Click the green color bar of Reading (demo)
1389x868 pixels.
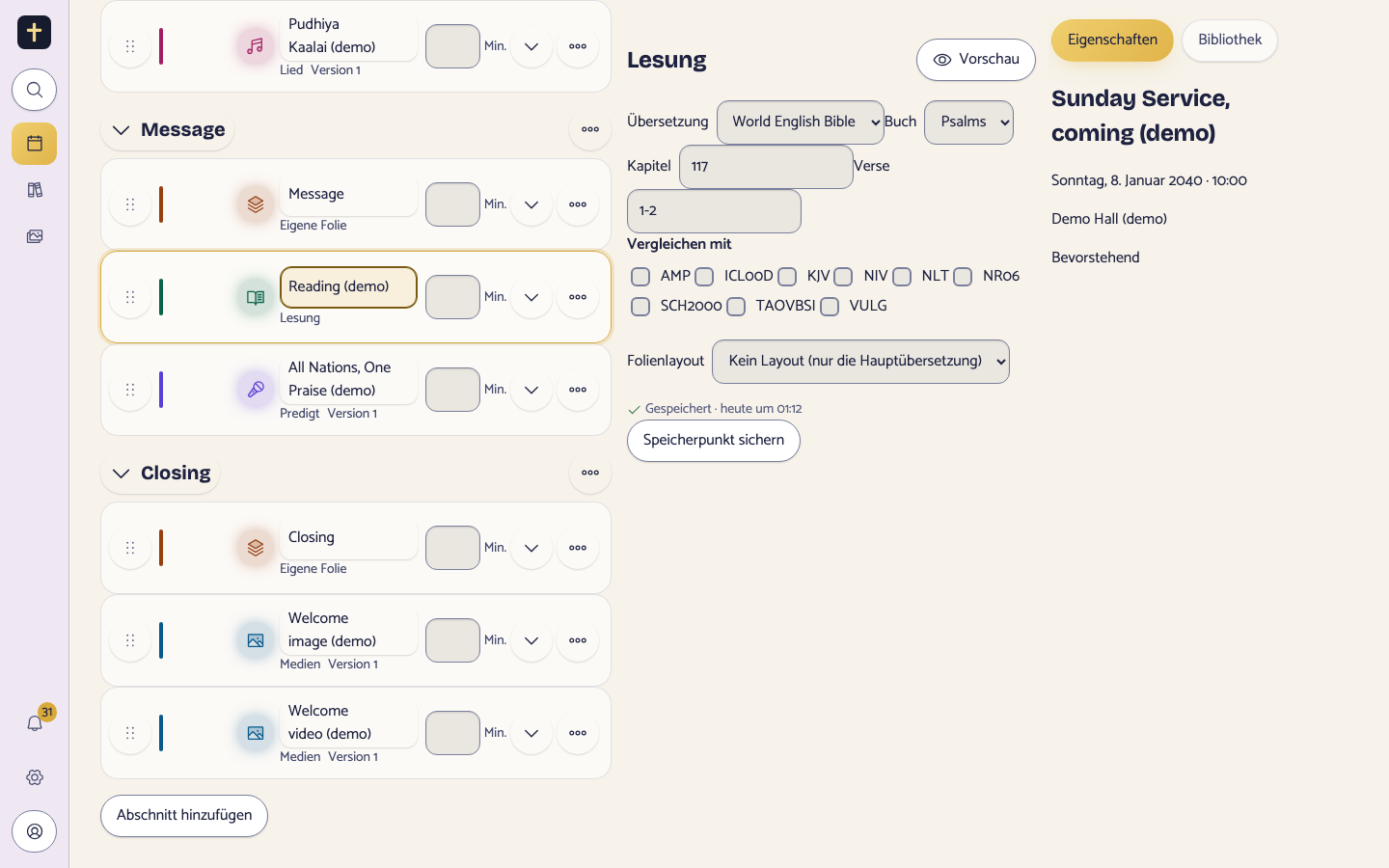(x=161, y=297)
